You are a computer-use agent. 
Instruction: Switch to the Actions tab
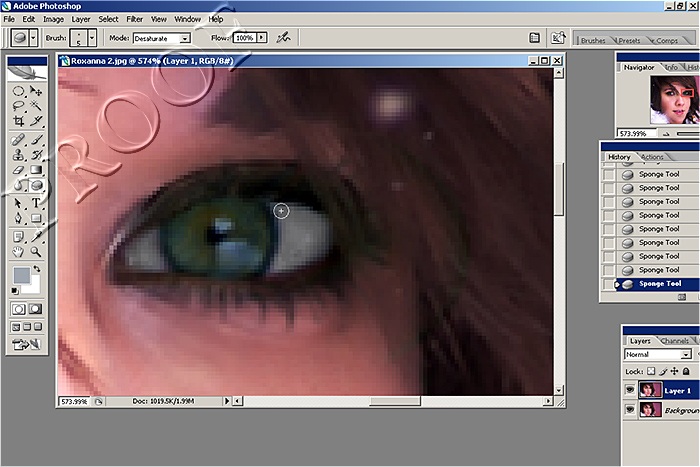(652, 157)
